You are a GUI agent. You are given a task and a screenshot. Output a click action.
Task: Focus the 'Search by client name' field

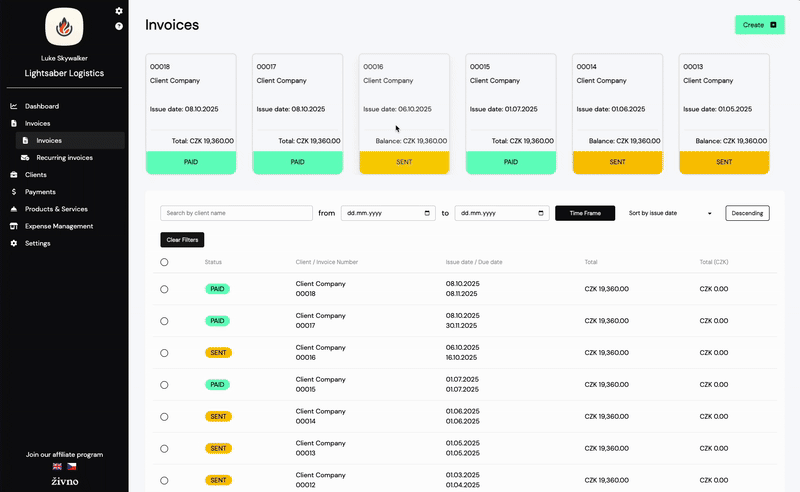click(237, 213)
